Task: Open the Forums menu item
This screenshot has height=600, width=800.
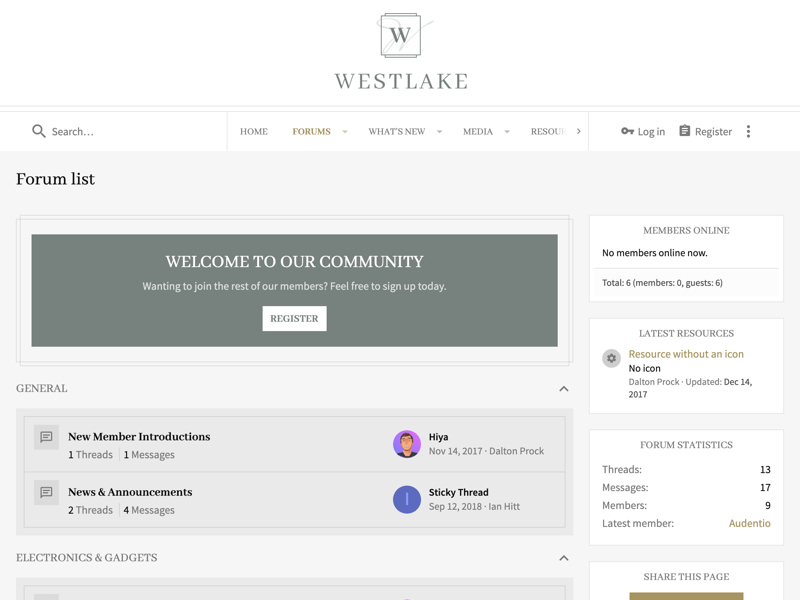Action: coord(311,131)
